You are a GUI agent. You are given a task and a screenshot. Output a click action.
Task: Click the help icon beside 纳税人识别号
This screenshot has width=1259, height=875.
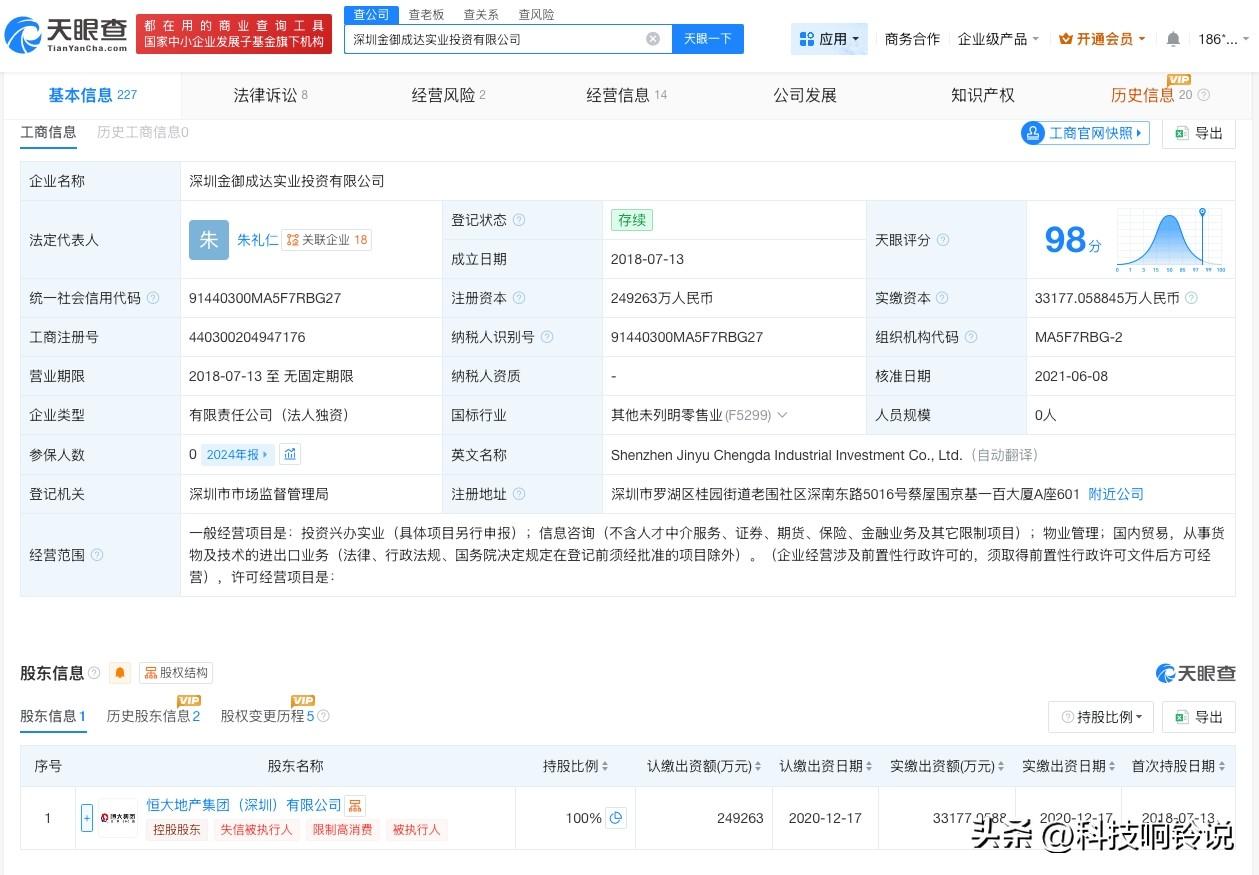click(547, 337)
